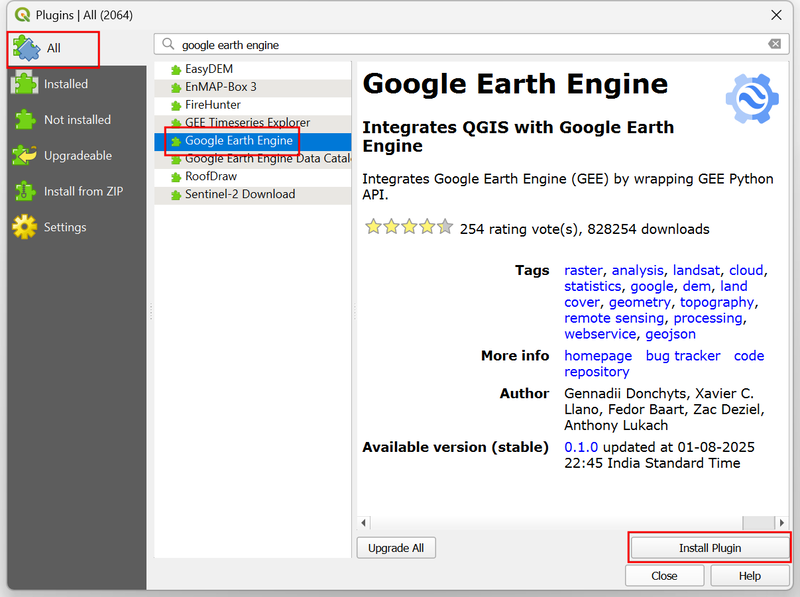
Task: Switch to the Not installed tab
Action: 77,120
